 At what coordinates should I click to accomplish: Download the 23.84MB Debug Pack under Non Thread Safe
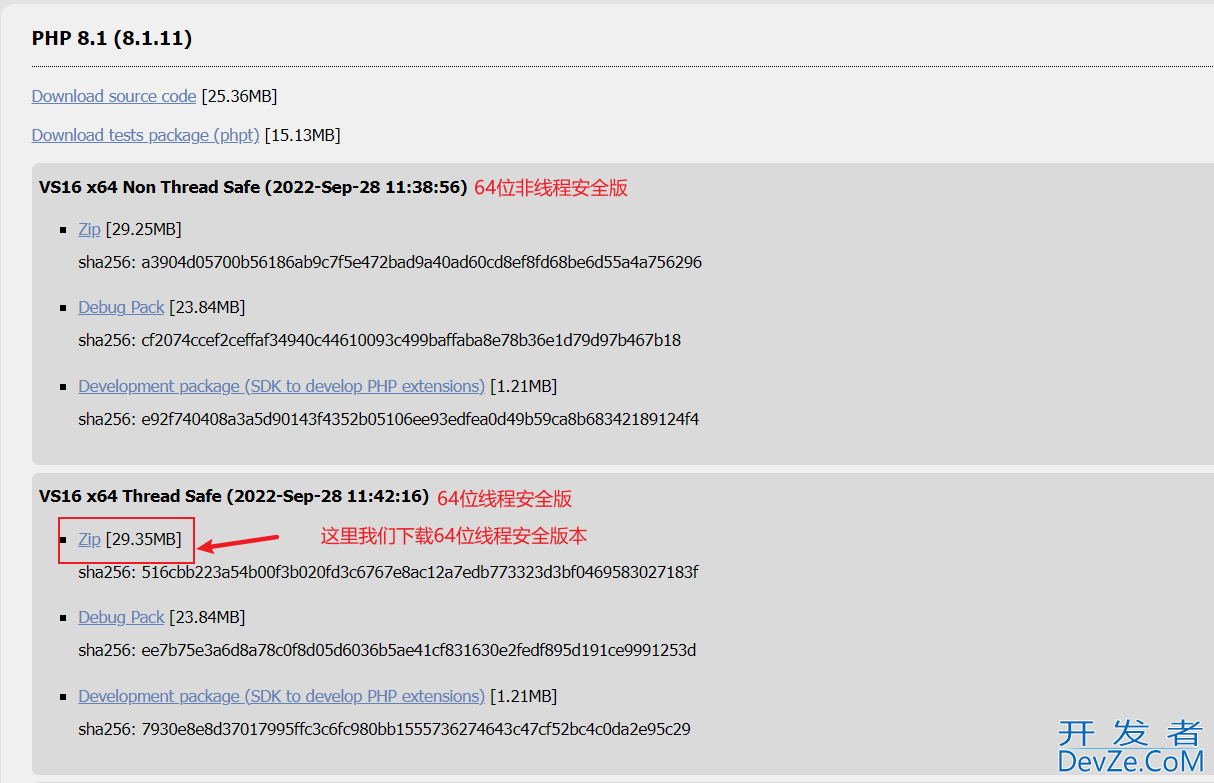click(121, 307)
